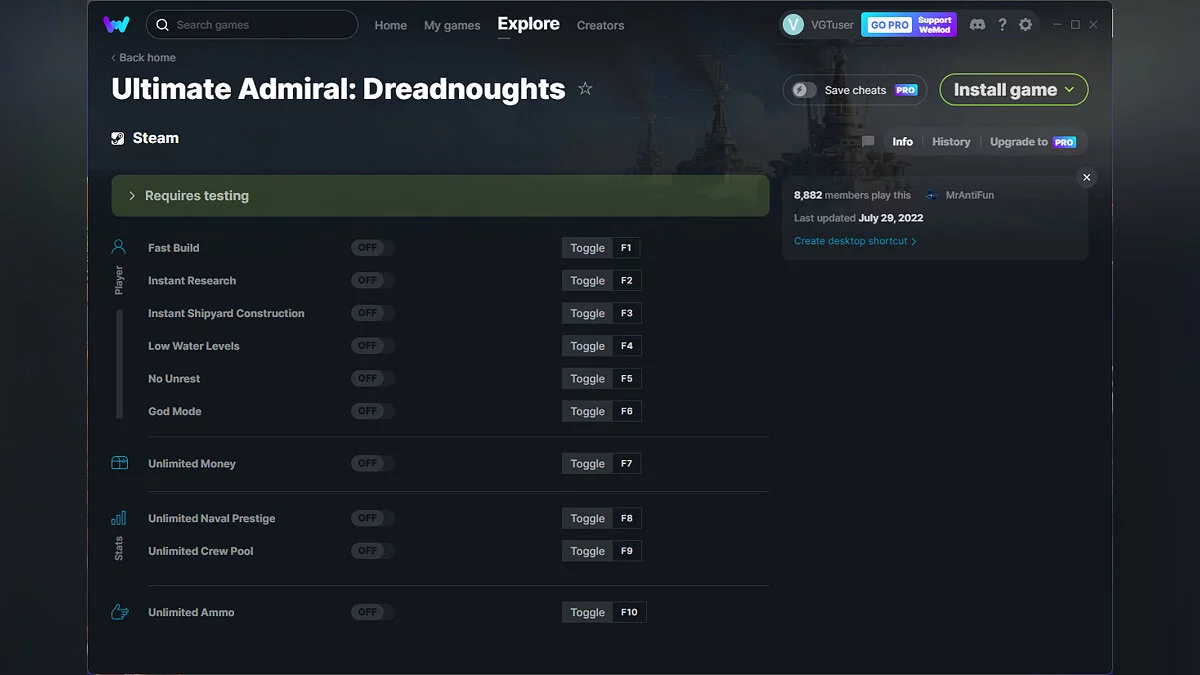The width and height of the screenshot is (1200, 675).
Task: Open the My games menu item
Action: [x=452, y=25]
